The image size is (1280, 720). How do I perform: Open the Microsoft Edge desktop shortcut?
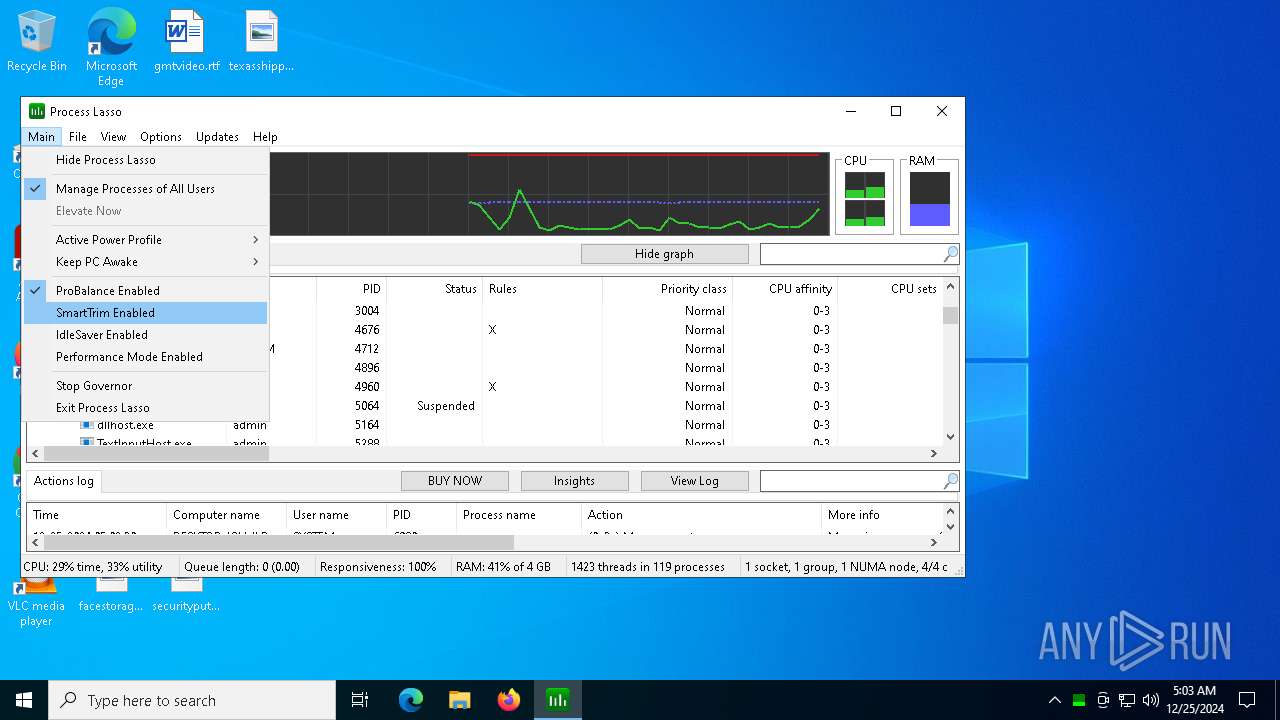click(x=111, y=47)
